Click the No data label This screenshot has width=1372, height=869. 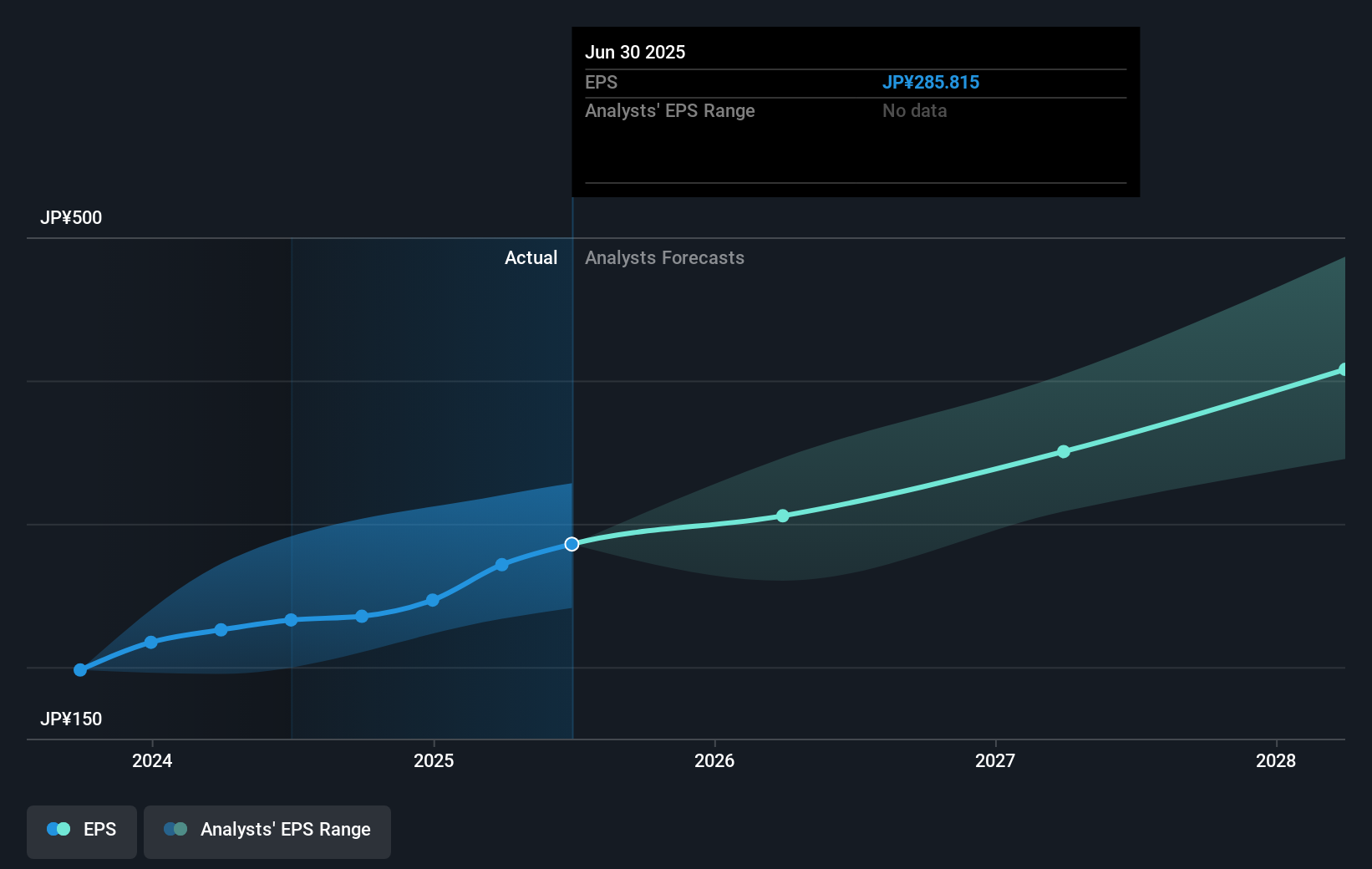[x=914, y=110]
